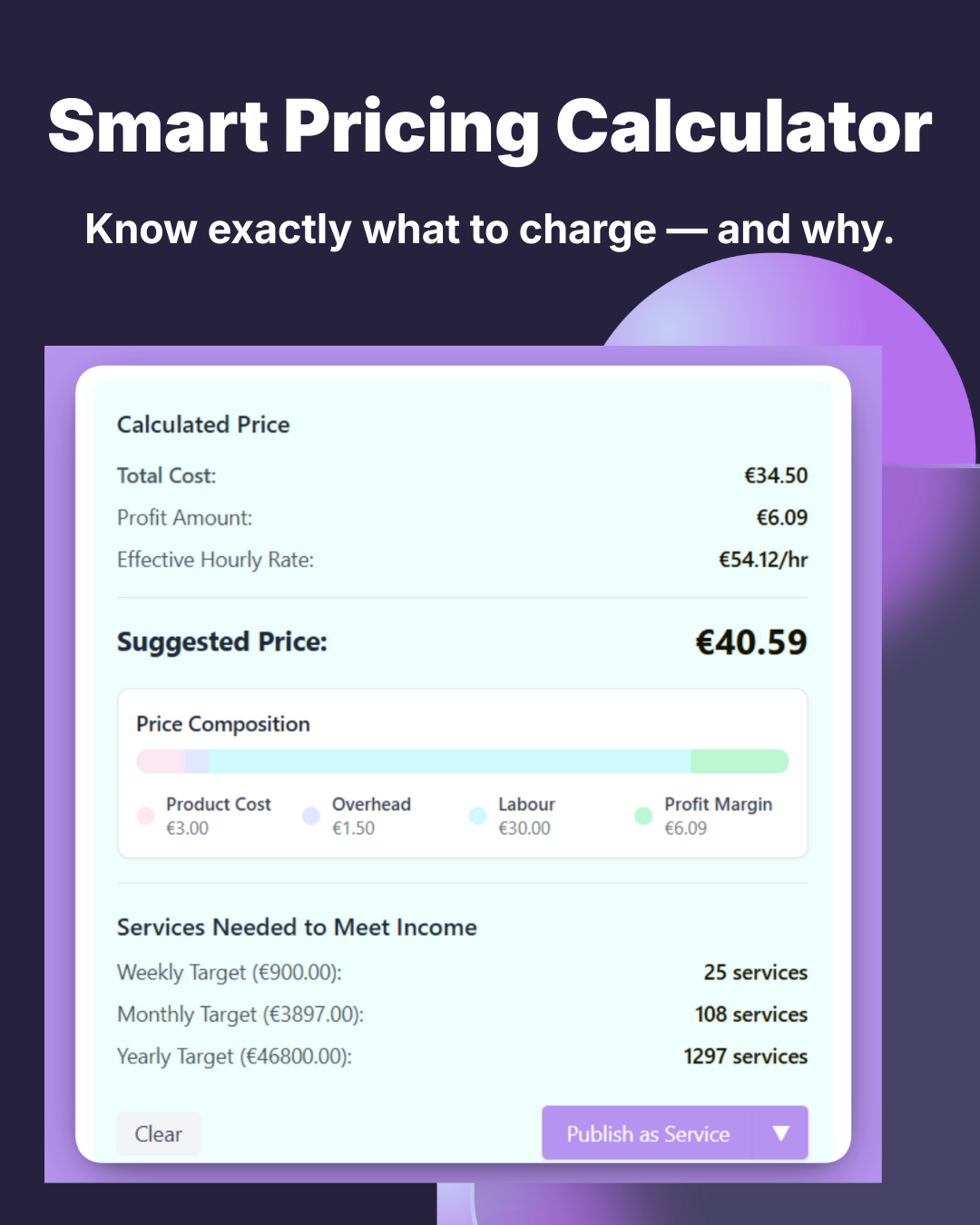Select the €40.59 suggested price value
This screenshot has height=1225, width=980.
pos(751,642)
